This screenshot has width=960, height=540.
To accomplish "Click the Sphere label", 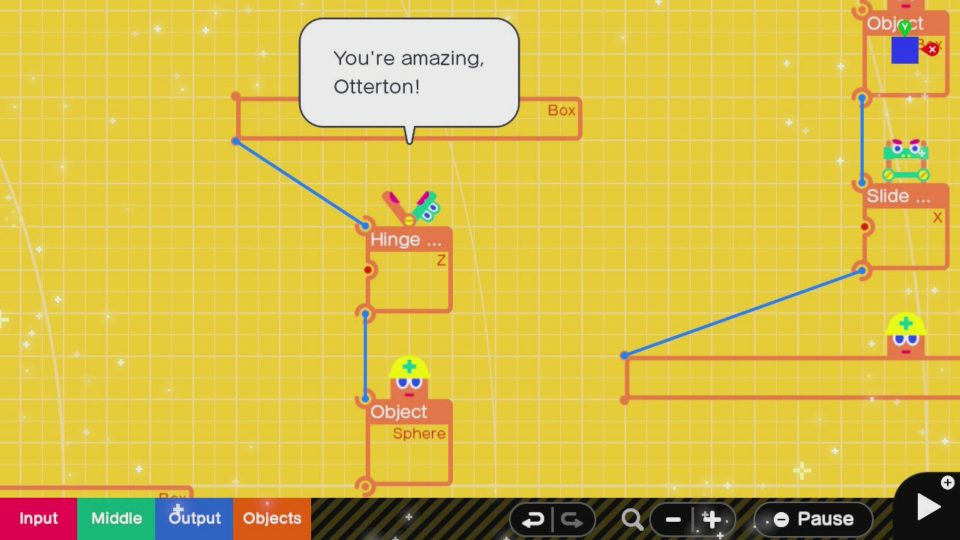I will pos(419,433).
